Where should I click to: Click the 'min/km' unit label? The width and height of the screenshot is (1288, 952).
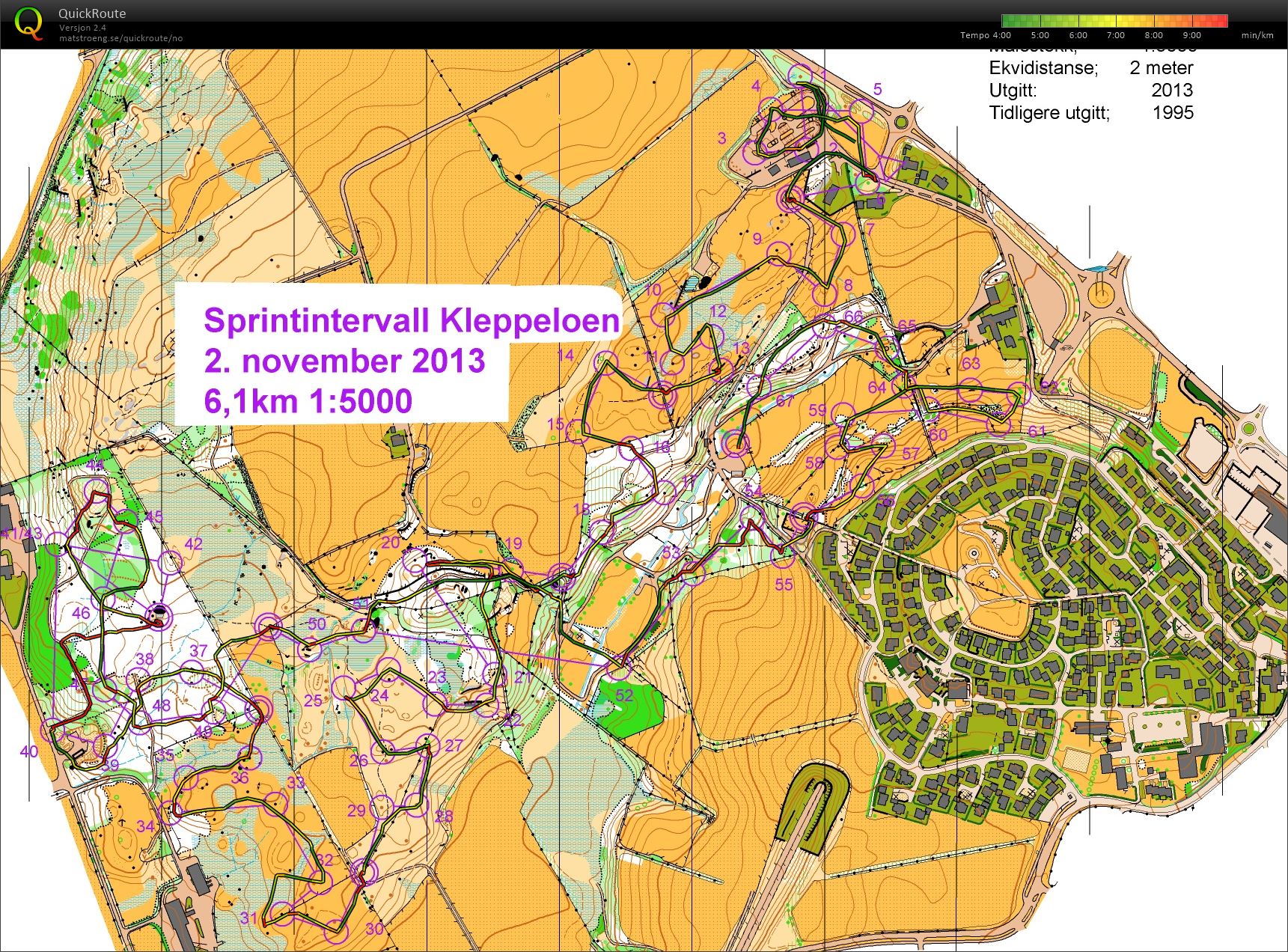[1257, 35]
